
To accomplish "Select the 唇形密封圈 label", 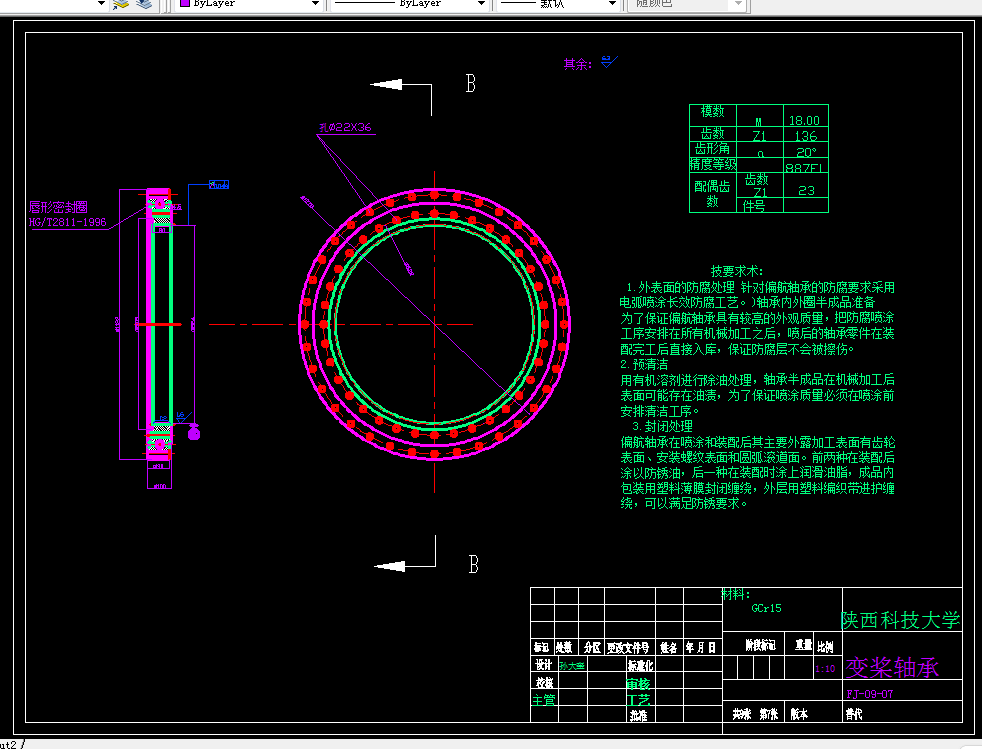I will coord(58,207).
